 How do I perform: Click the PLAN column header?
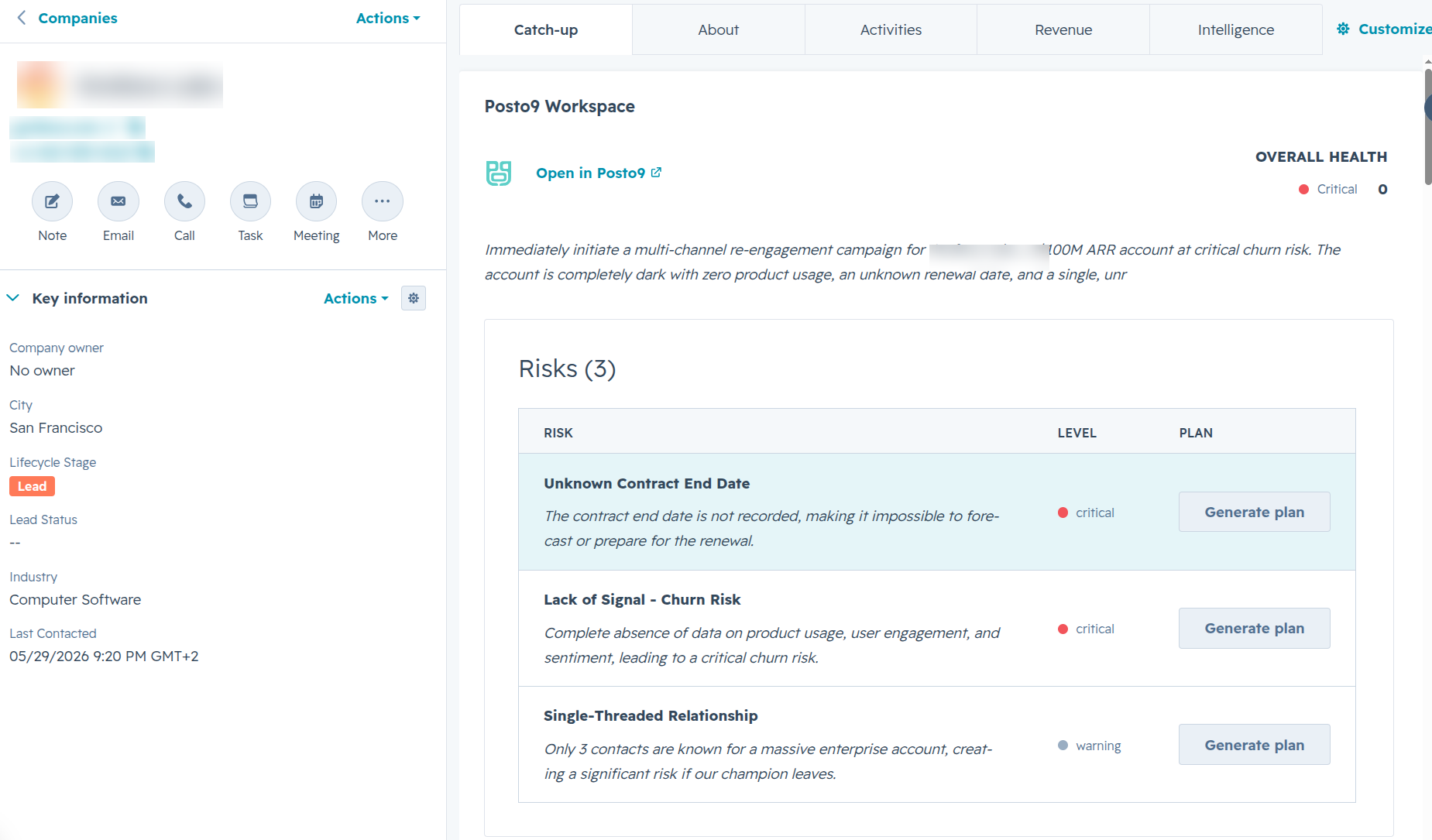point(1196,433)
